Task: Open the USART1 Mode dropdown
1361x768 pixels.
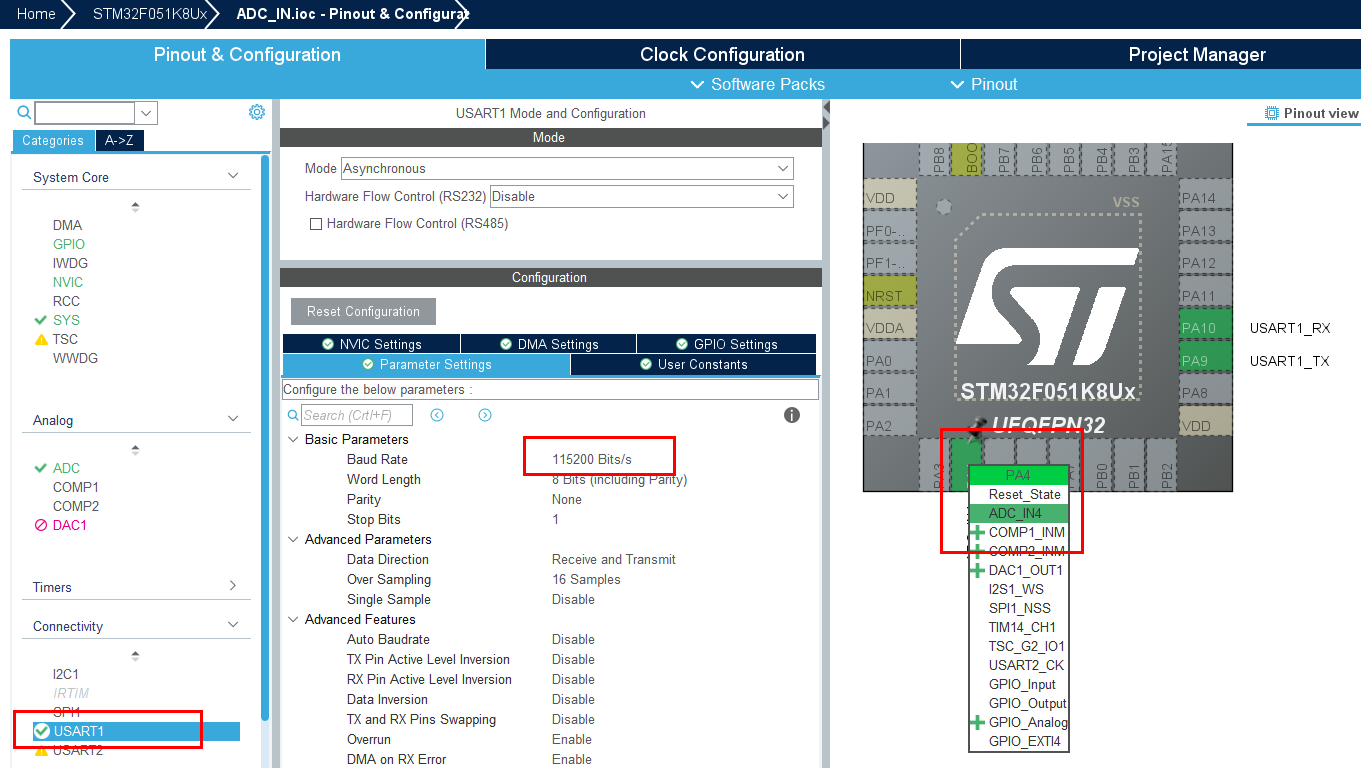Action: point(567,169)
